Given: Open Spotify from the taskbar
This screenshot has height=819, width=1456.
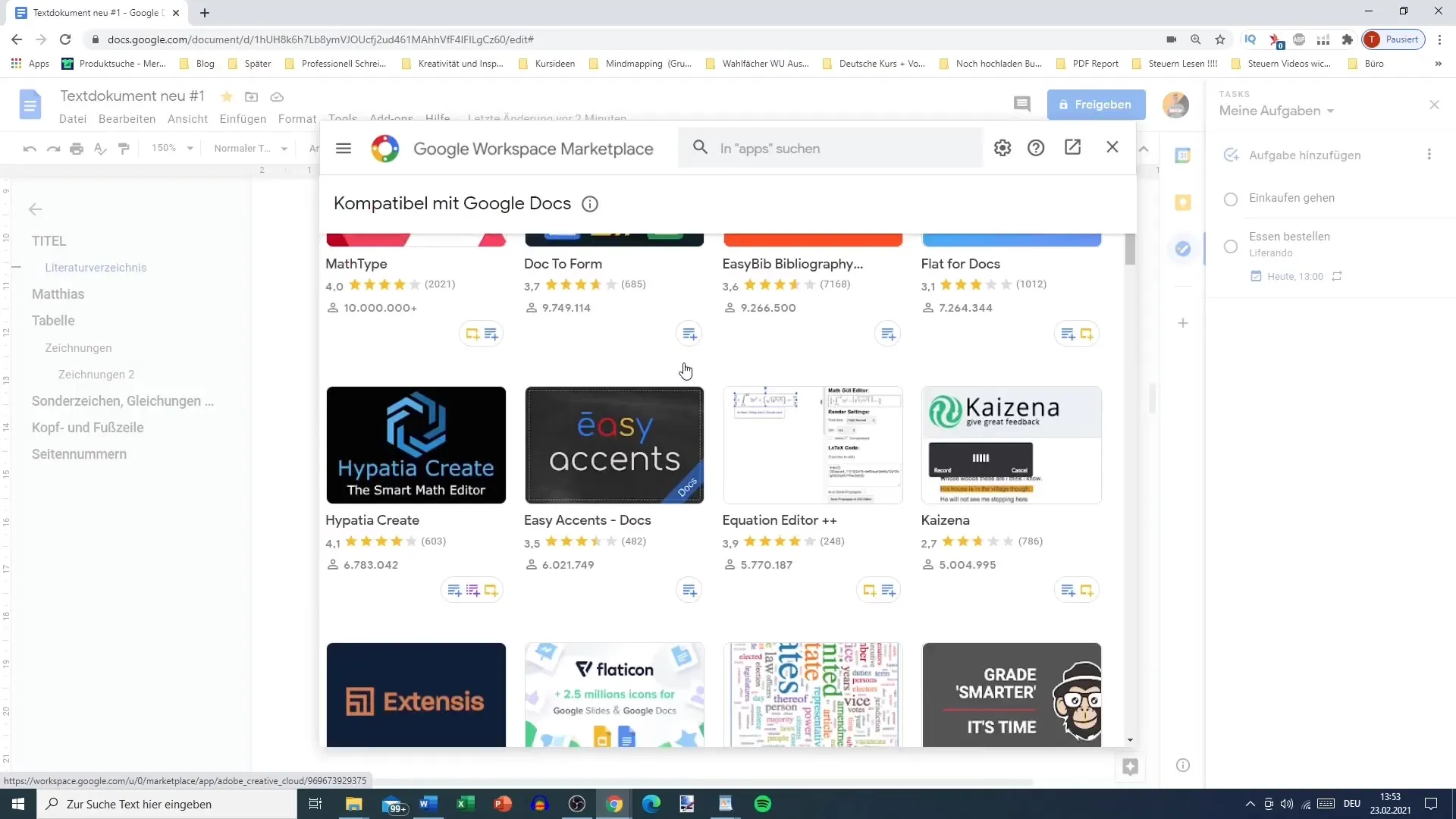Looking at the screenshot, I should [x=763, y=804].
